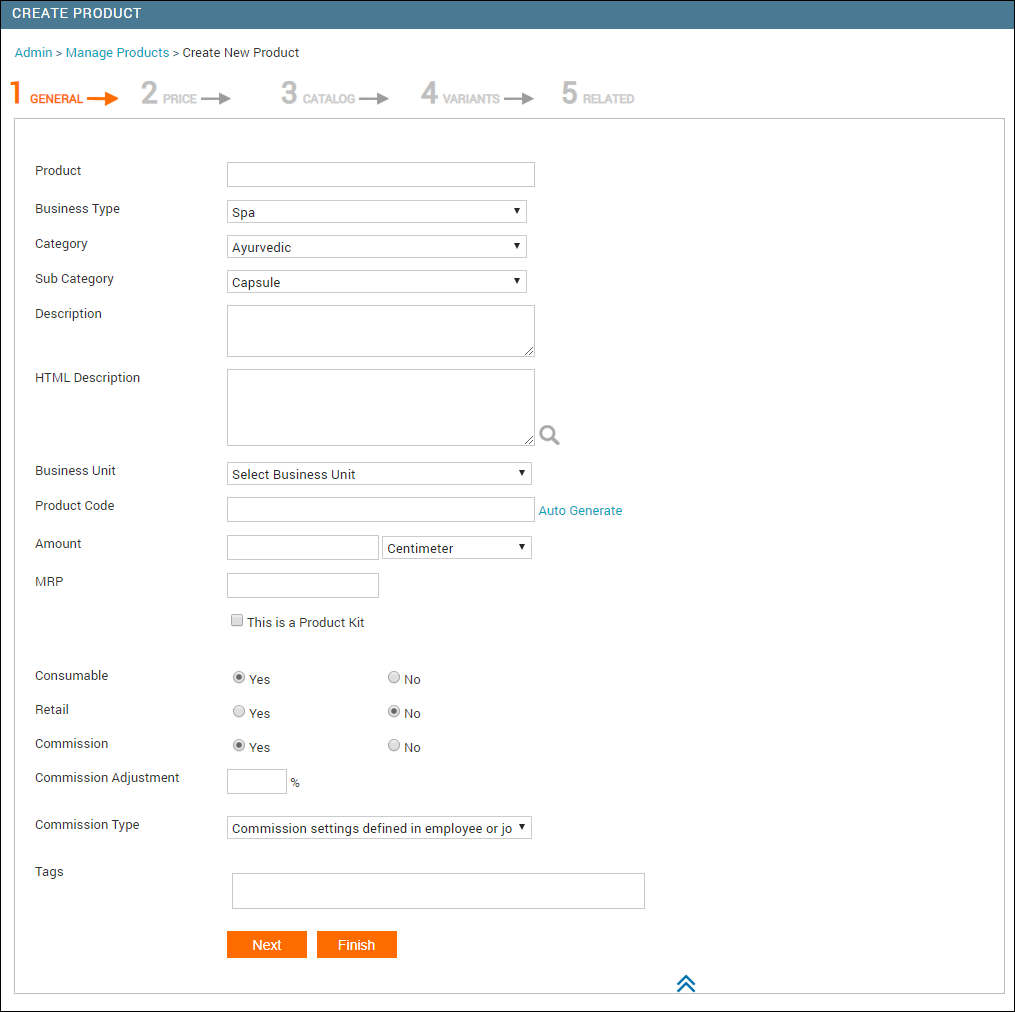Image resolution: width=1015 pixels, height=1012 pixels.
Task: Select No for Retail
Action: 394,712
